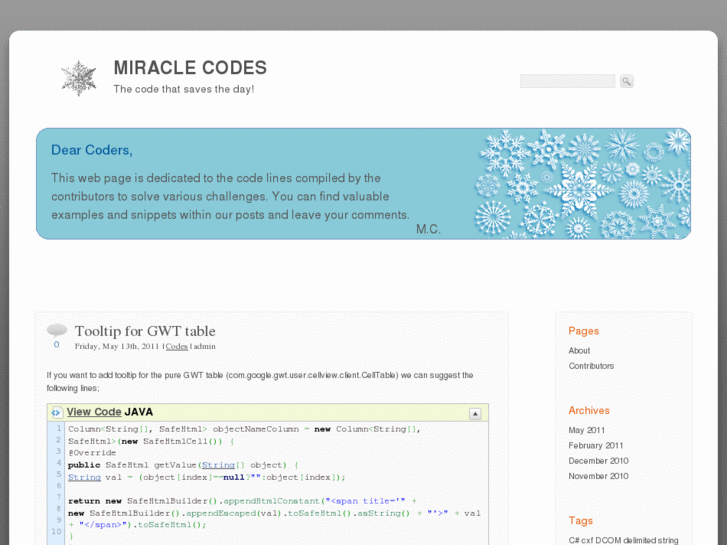Click the String type link in getValue line

coord(218,465)
